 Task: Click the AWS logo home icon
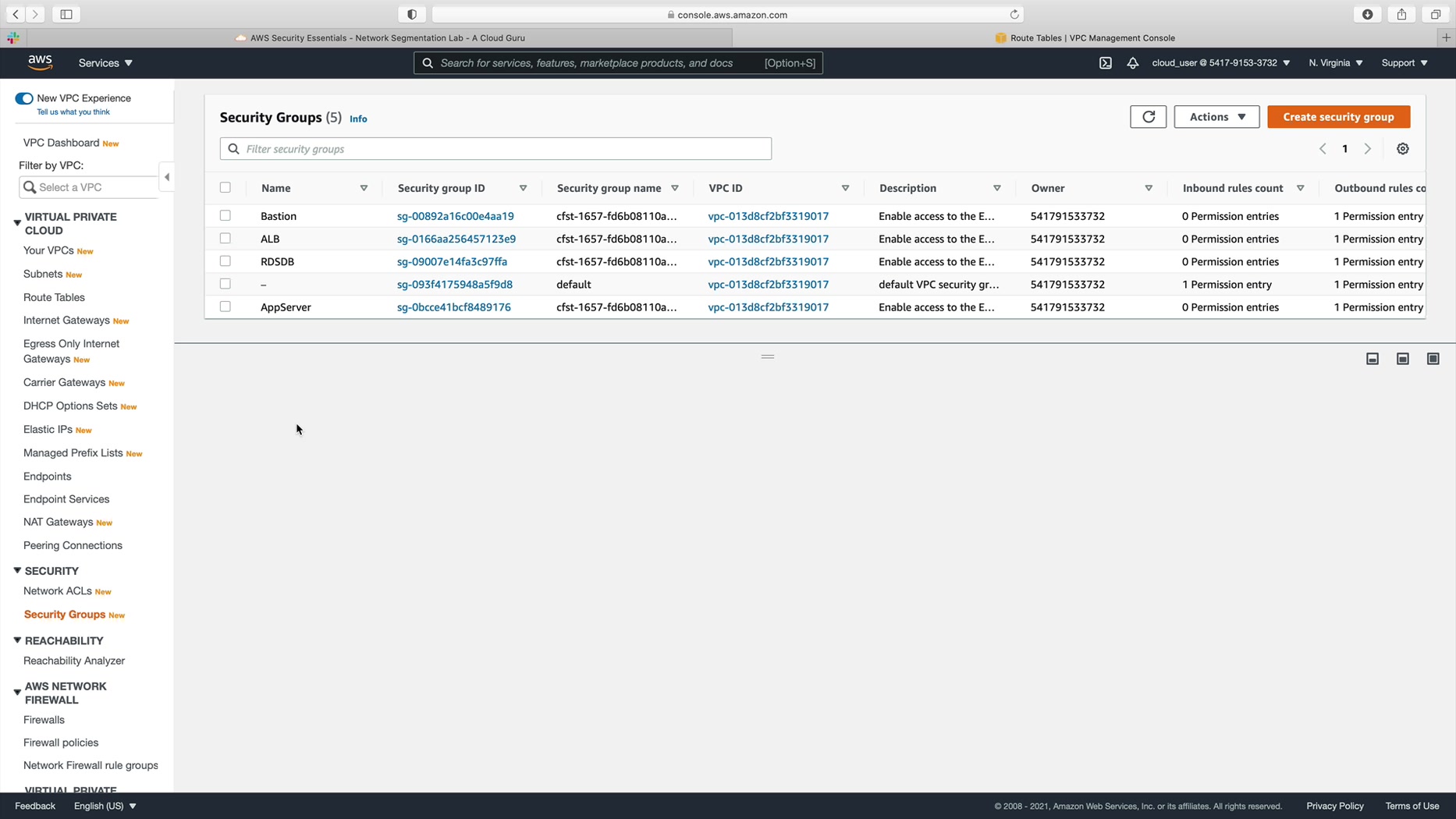(40, 62)
